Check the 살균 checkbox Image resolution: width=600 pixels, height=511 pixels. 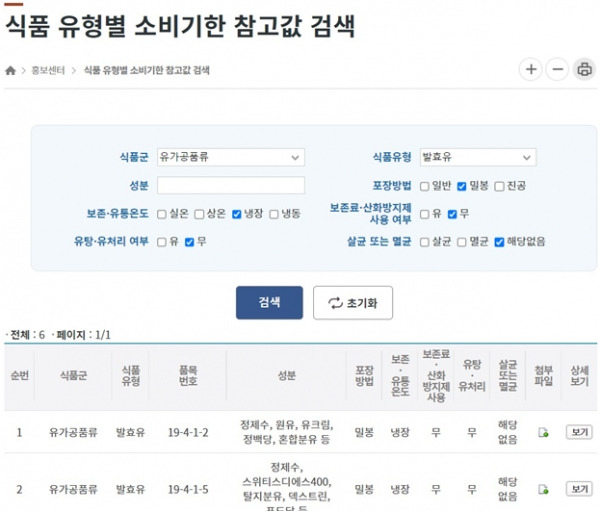pyautogui.click(x=424, y=242)
